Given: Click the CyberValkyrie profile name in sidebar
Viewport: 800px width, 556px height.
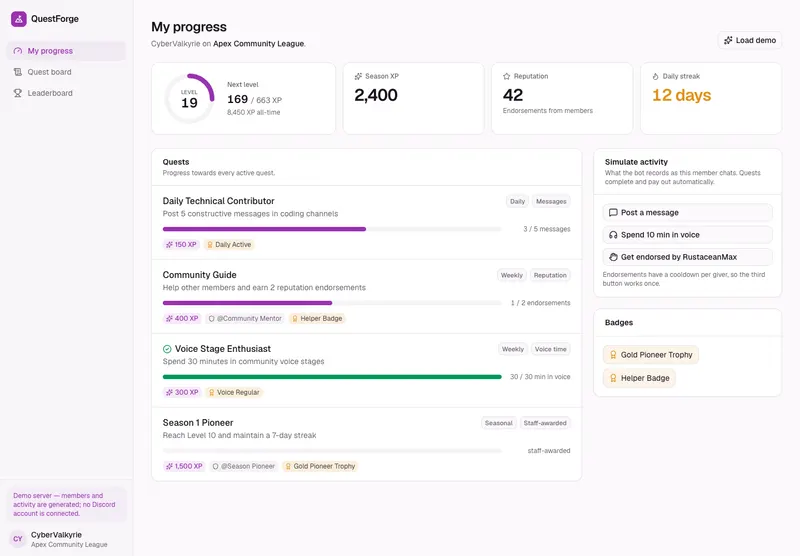Looking at the screenshot, I should (56, 535).
